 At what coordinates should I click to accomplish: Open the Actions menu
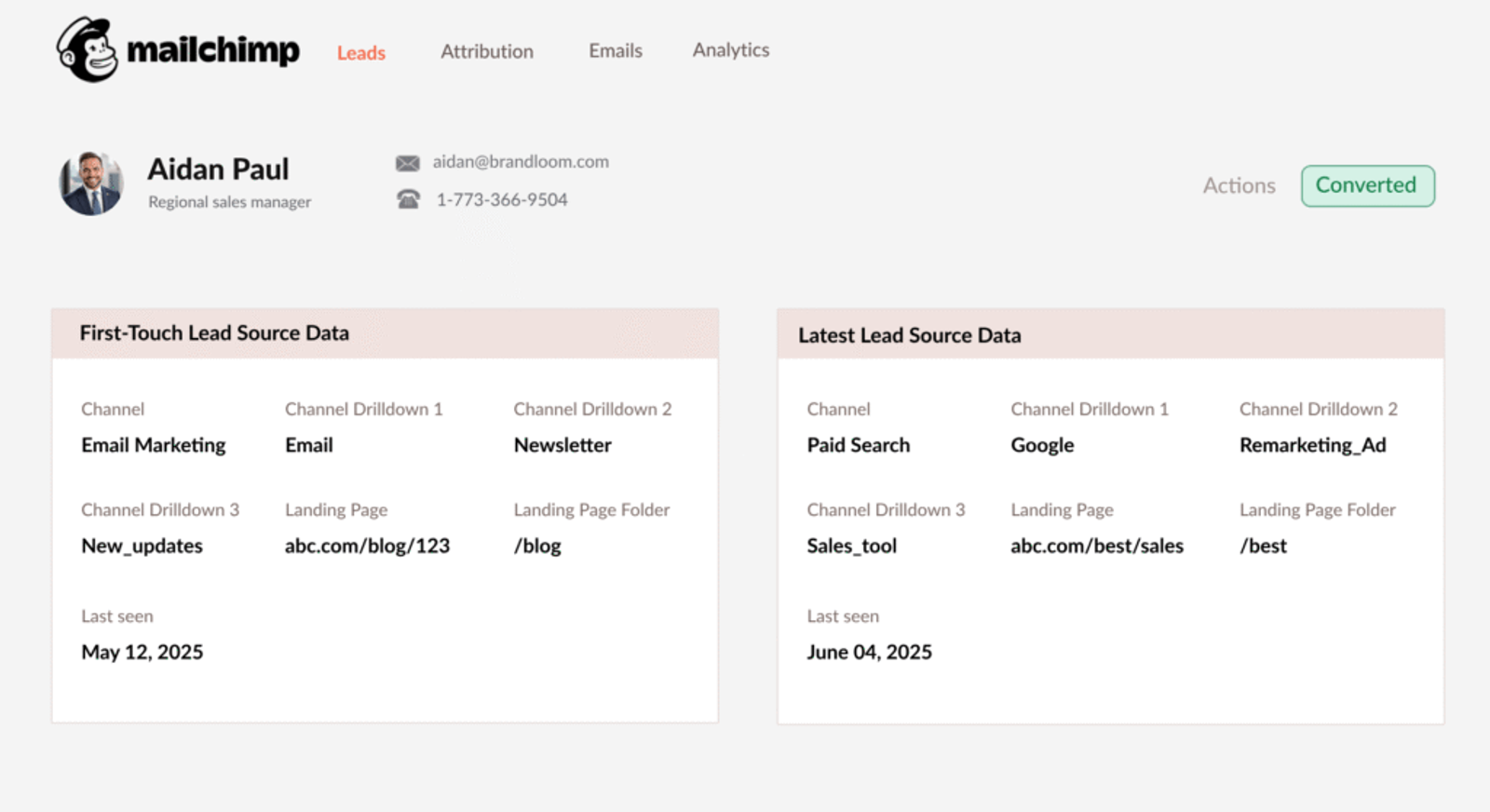click(1239, 185)
